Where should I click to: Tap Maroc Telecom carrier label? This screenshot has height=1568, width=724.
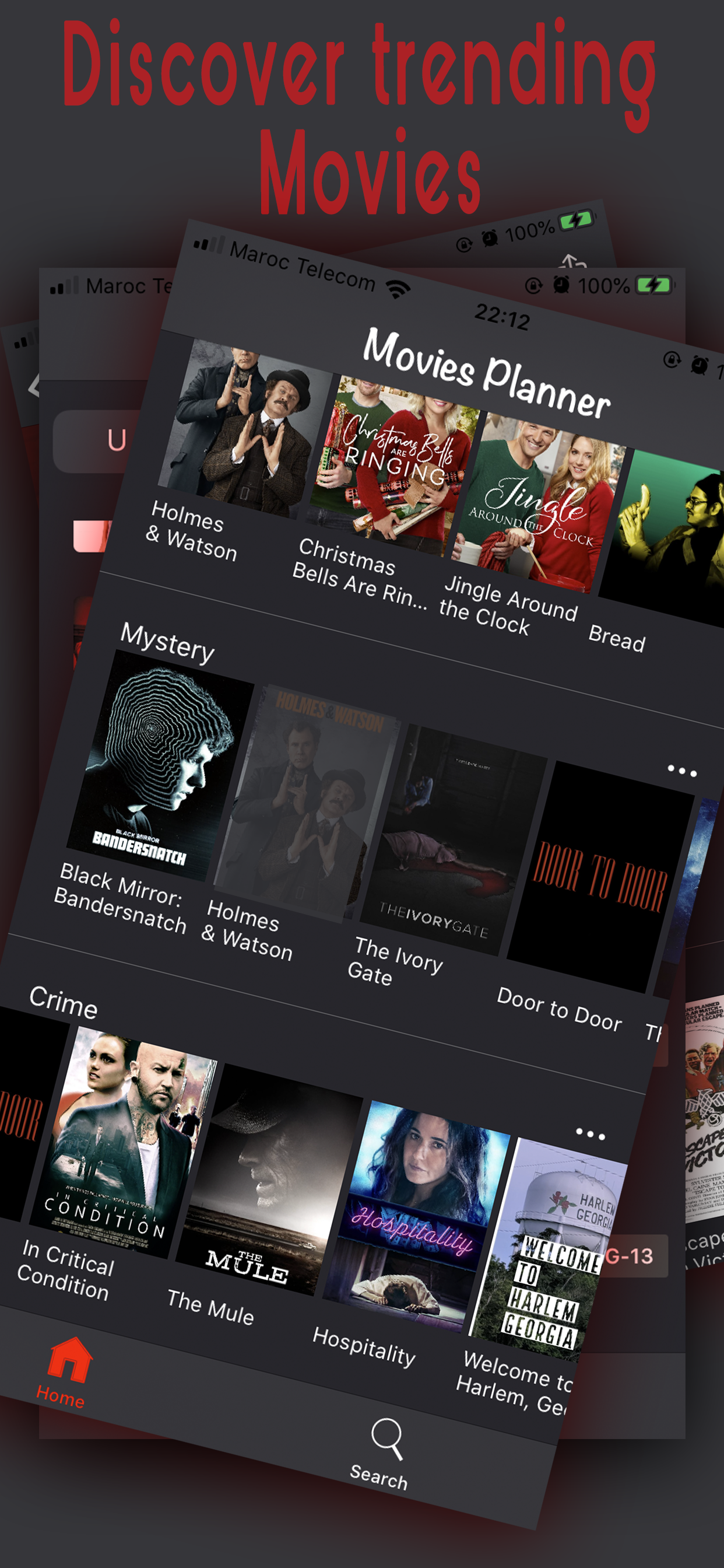pyautogui.click(x=303, y=266)
